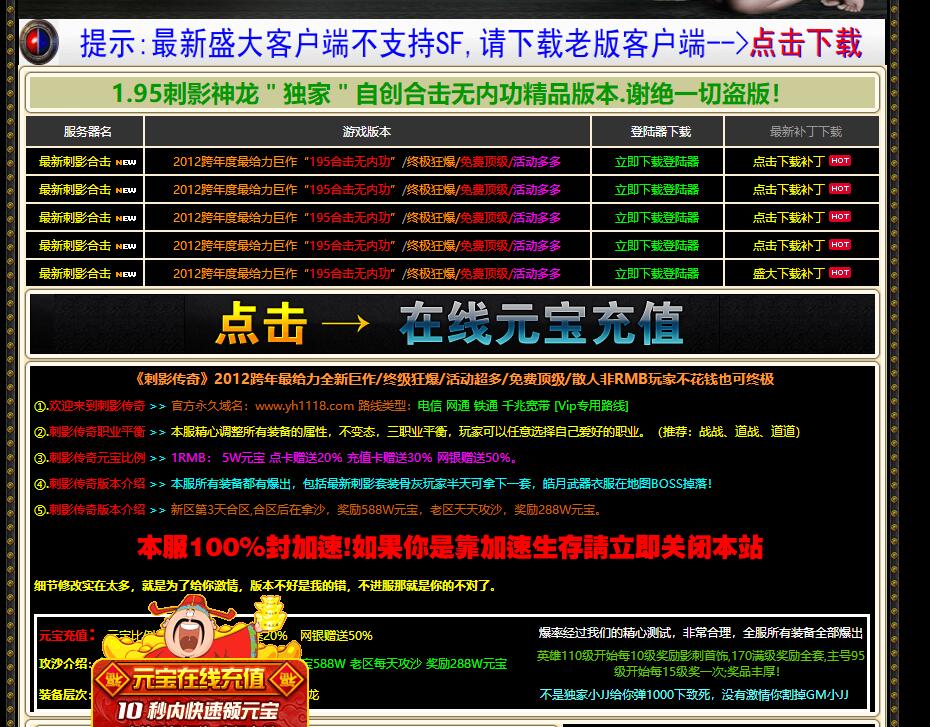Viewport: 930px width, 727px height.
Task: Click "立即下载登陆器" in the first server row
Action: click(657, 161)
